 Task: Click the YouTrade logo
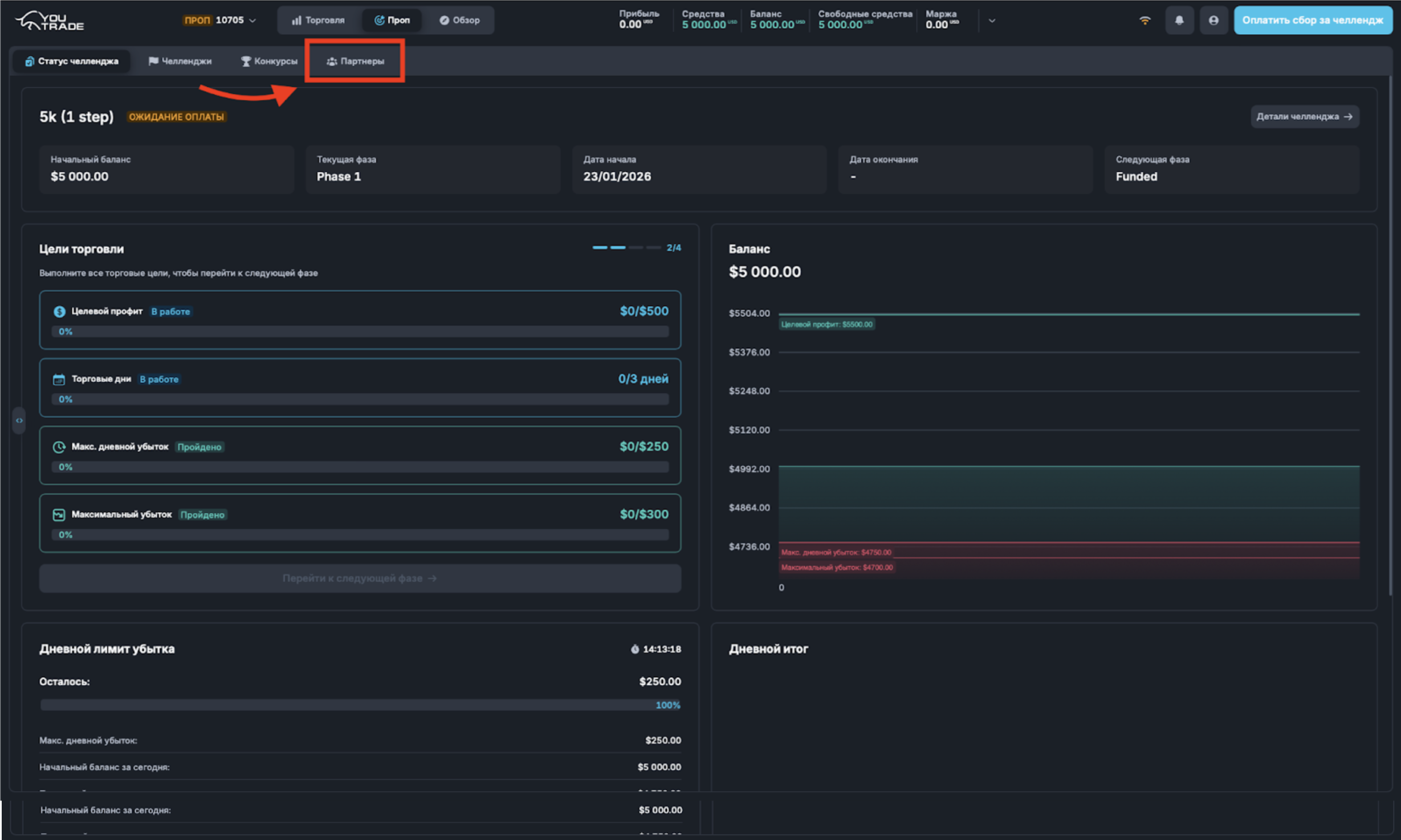48,20
